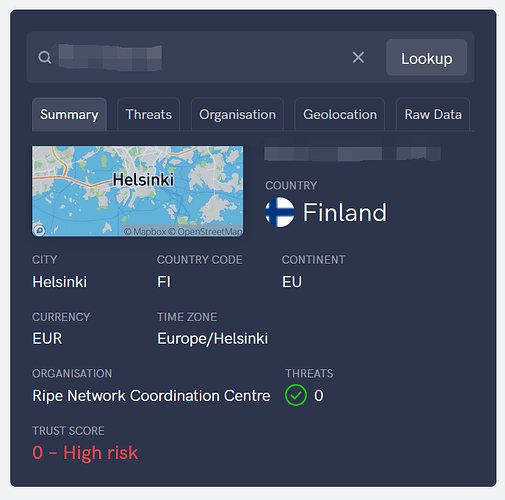Click the Finland country name
Image resolution: width=505 pixels, height=500 pixels.
coord(345,212)
